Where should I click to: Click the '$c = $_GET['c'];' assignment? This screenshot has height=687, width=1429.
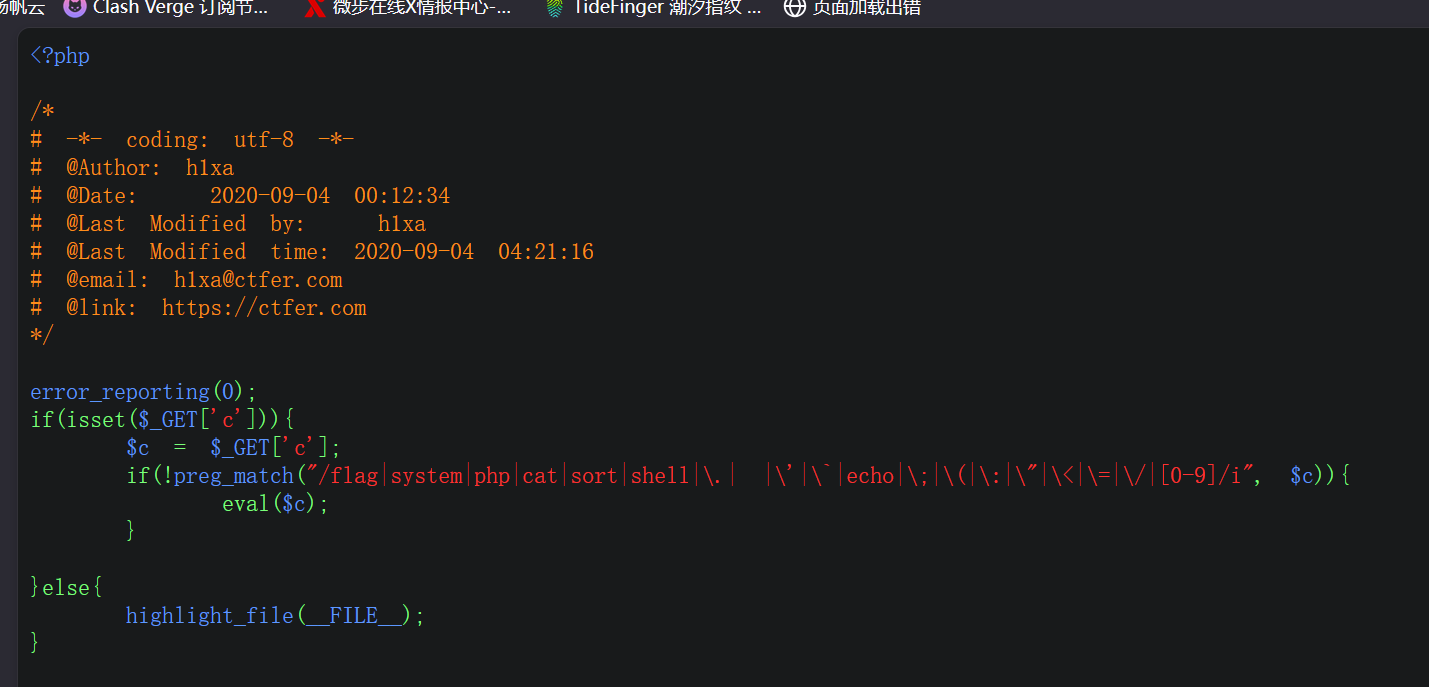pyautogui.click(x=234, y=448)
